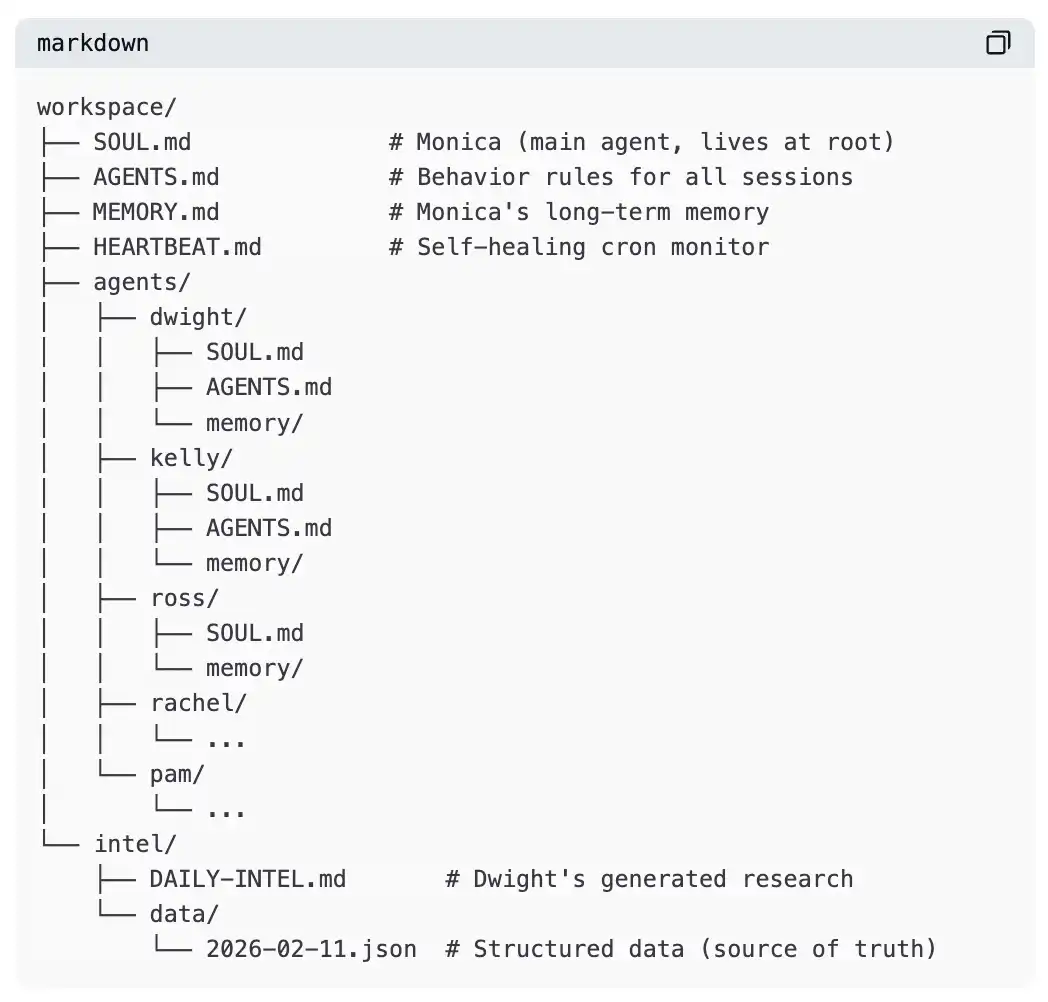Click the copy code icon
The width and height of the screenshot is (1048, 1002).
(x=997, y=43)
